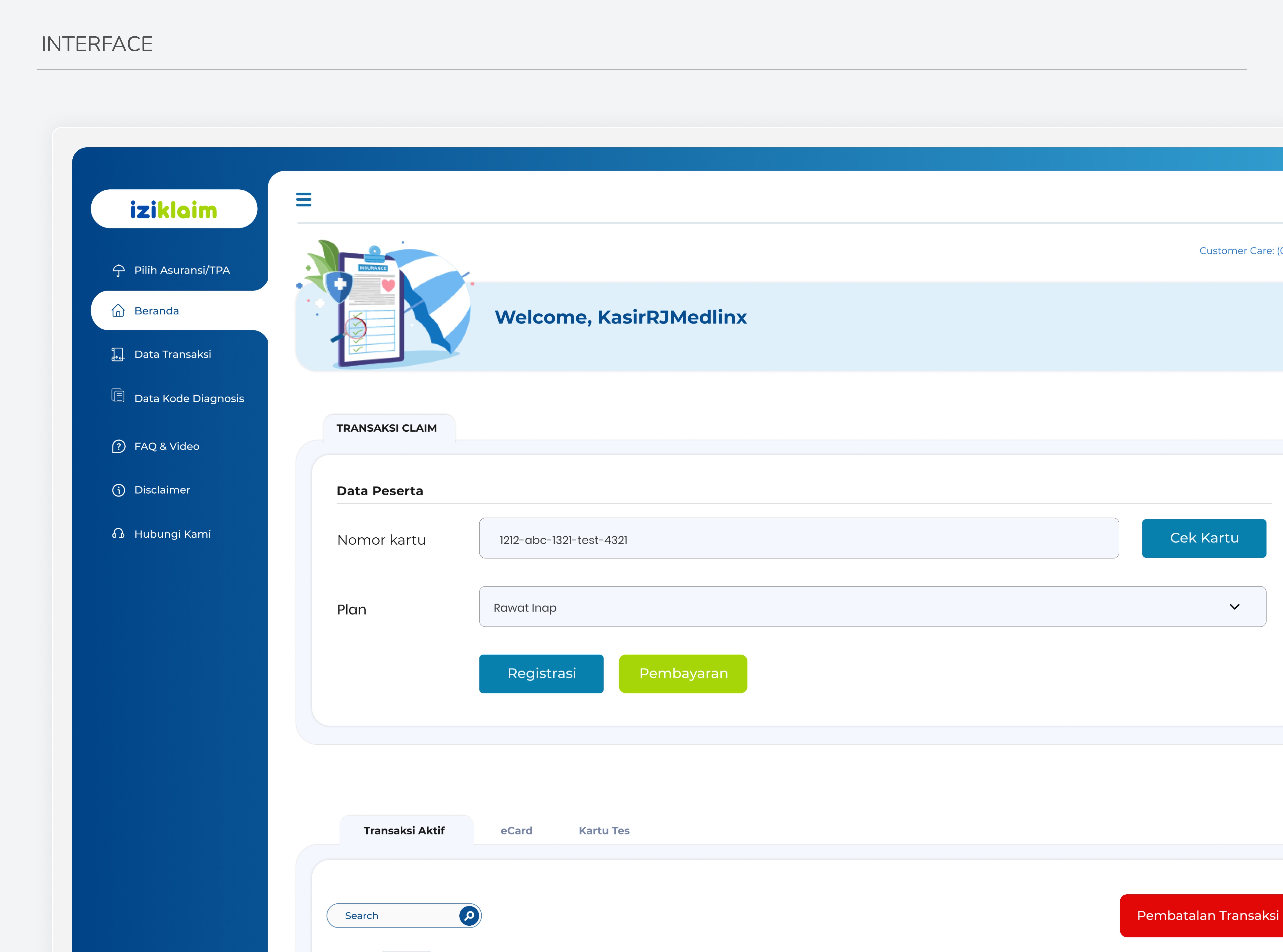Screen dimensions: 1283x952
Task: Click the headset icon beside Hubungi Kami
Action: (x=118, y=534)
